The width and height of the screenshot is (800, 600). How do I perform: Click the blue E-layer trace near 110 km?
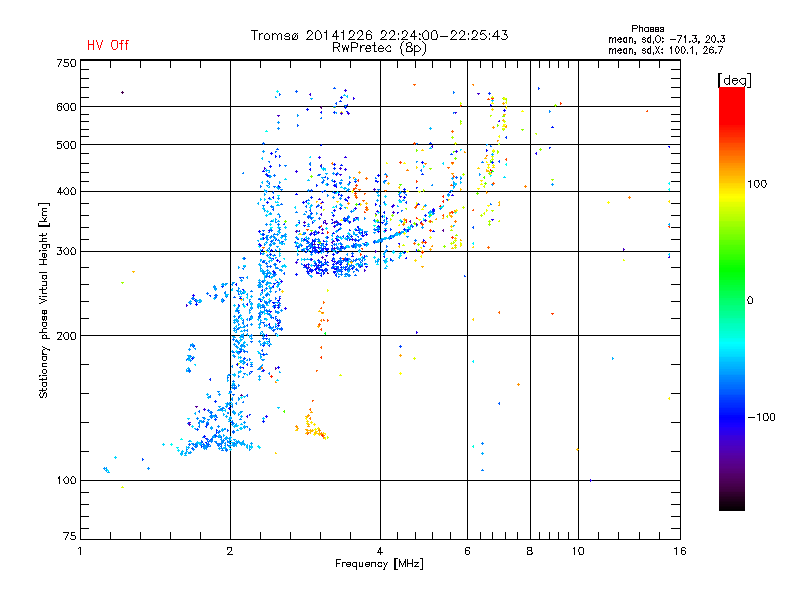tap(217, 443)
